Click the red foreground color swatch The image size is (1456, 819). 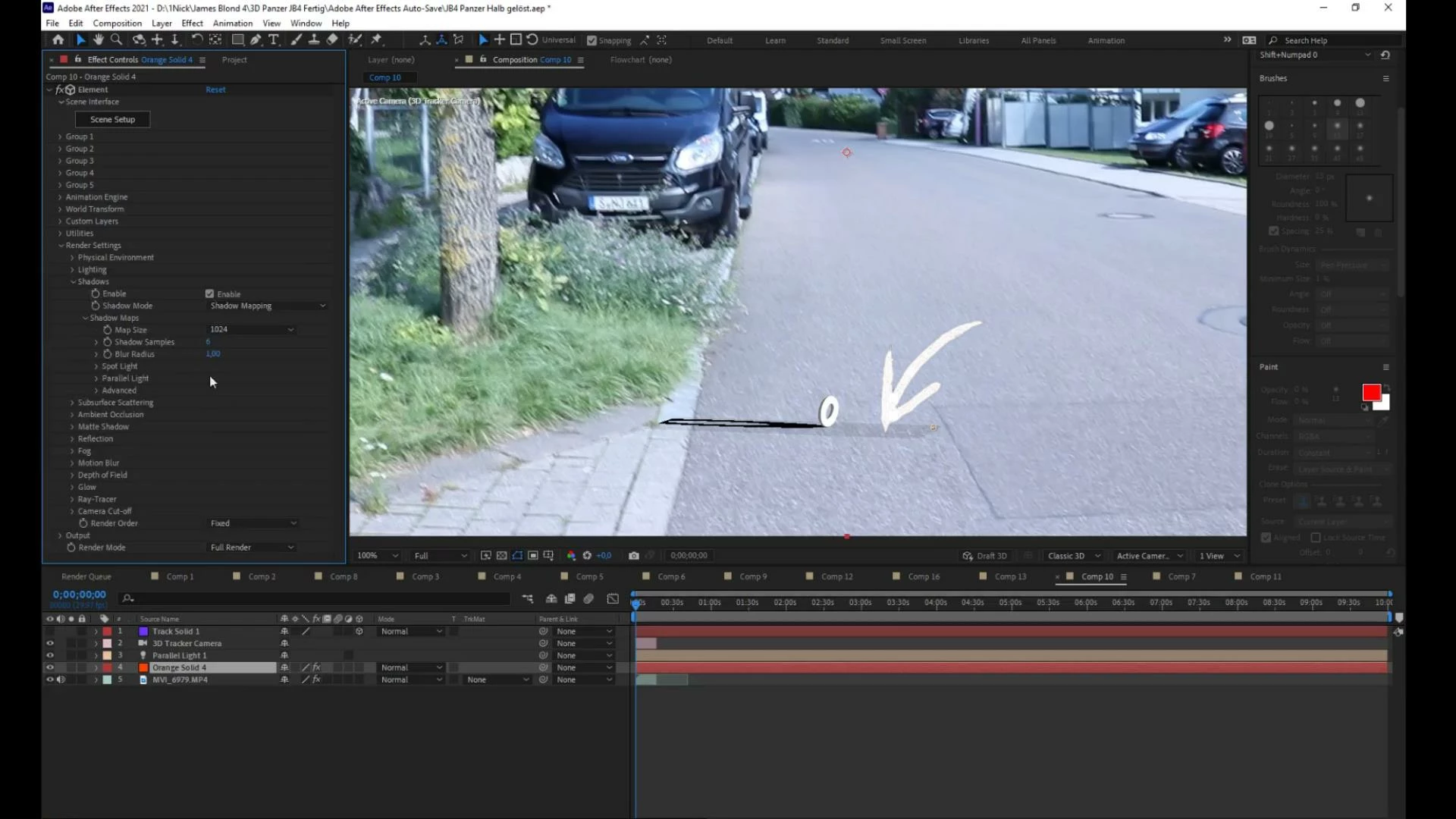pyautogui.click(x=1370, y=392)
